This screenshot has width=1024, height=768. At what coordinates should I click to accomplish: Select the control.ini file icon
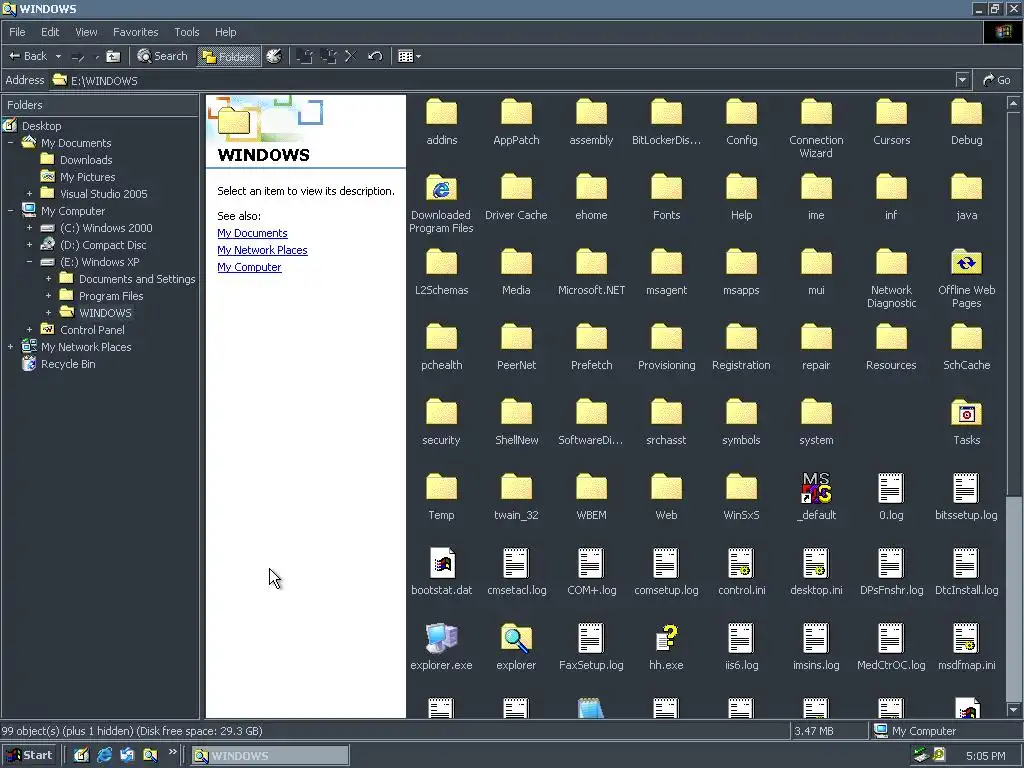point(741,563)
